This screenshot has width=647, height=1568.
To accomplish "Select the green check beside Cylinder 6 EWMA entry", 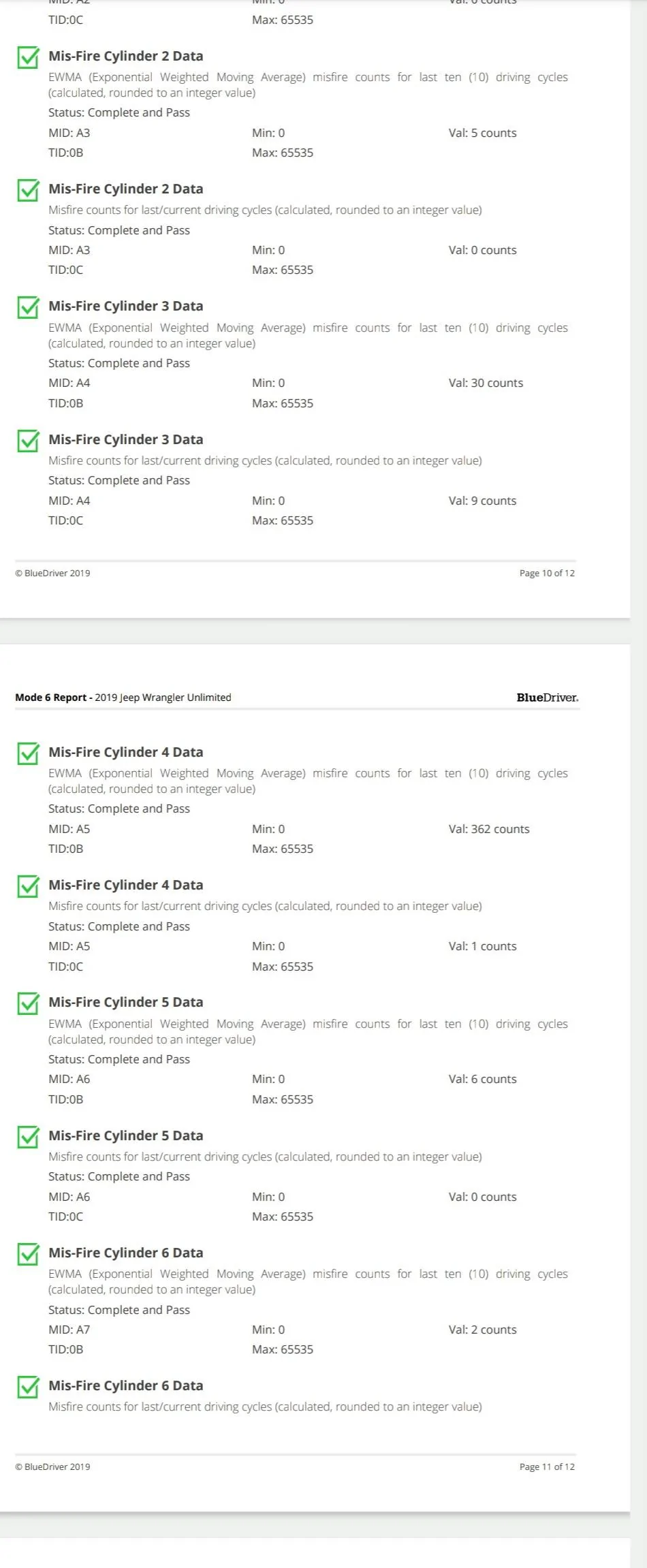I will click(x=28, y=1254).
